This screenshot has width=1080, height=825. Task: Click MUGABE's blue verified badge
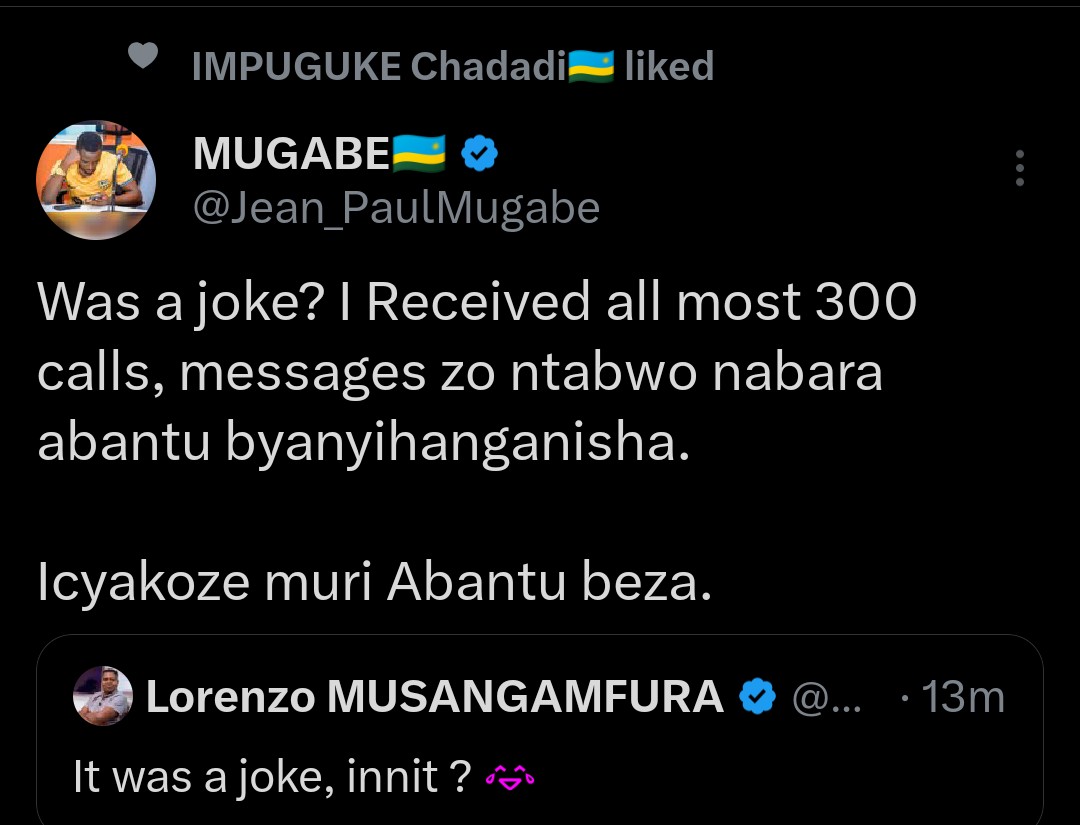[480, 154]
